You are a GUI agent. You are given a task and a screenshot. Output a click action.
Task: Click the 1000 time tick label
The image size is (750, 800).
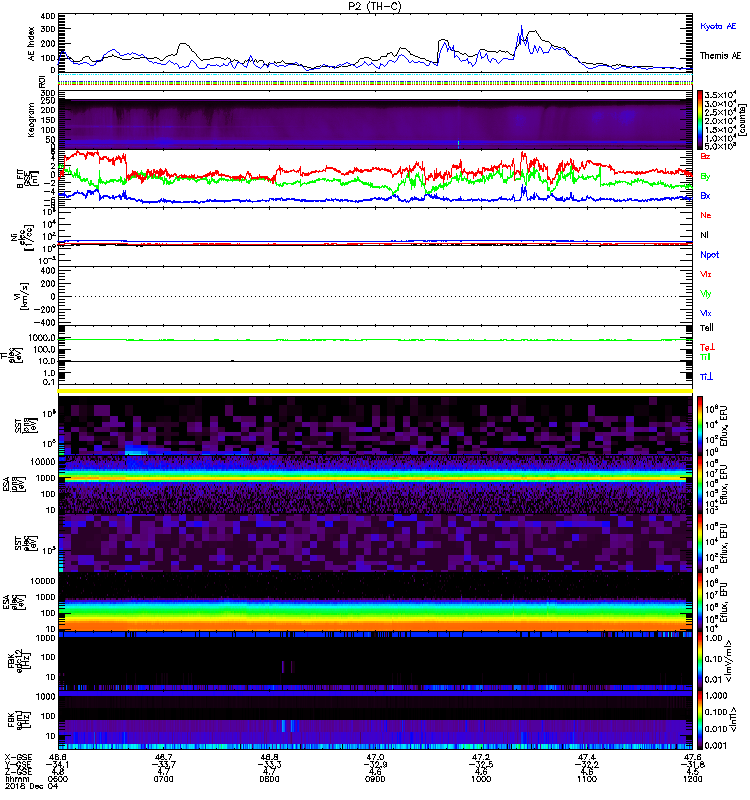click(x=481, y=779)
